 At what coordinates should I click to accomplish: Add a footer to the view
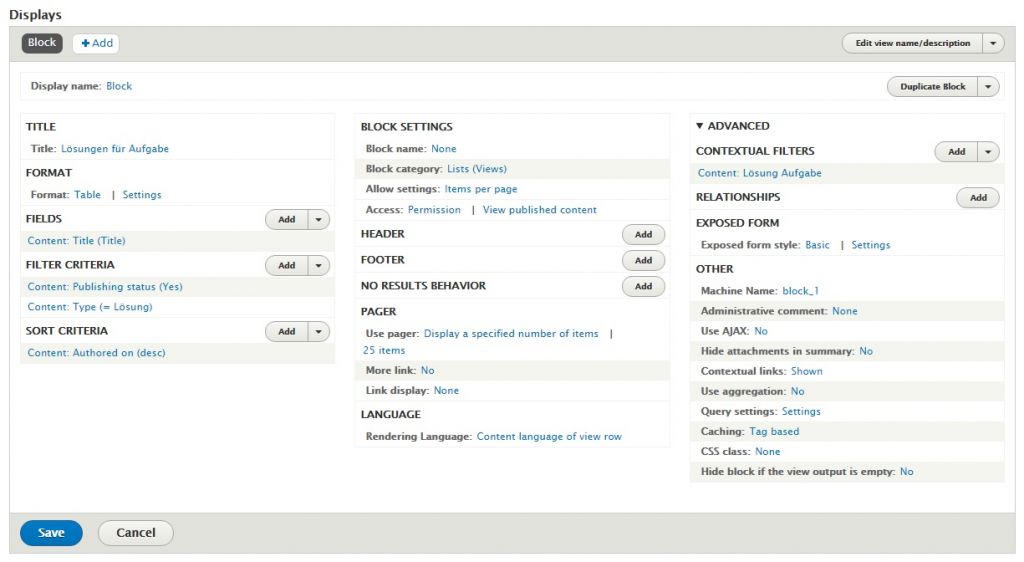click(x=643, y=260)
